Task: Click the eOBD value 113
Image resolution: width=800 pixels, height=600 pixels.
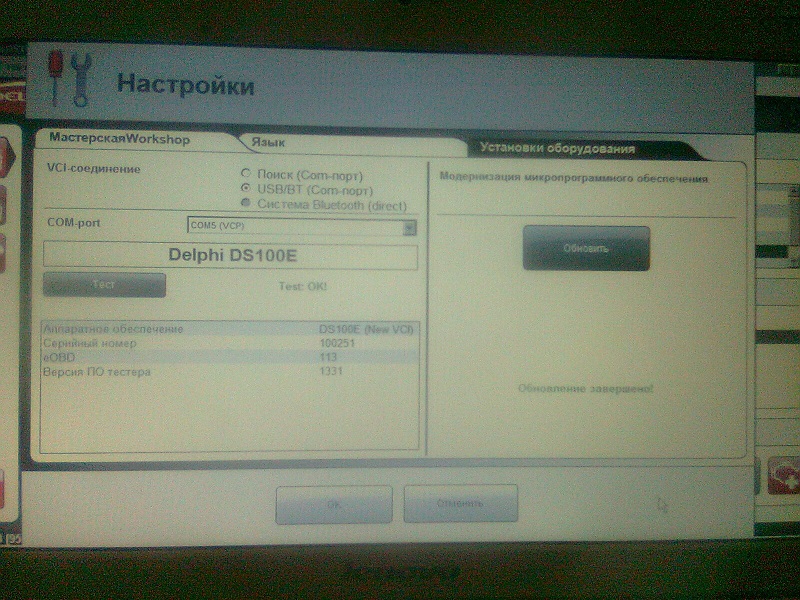Action: [x=328, y=357]
